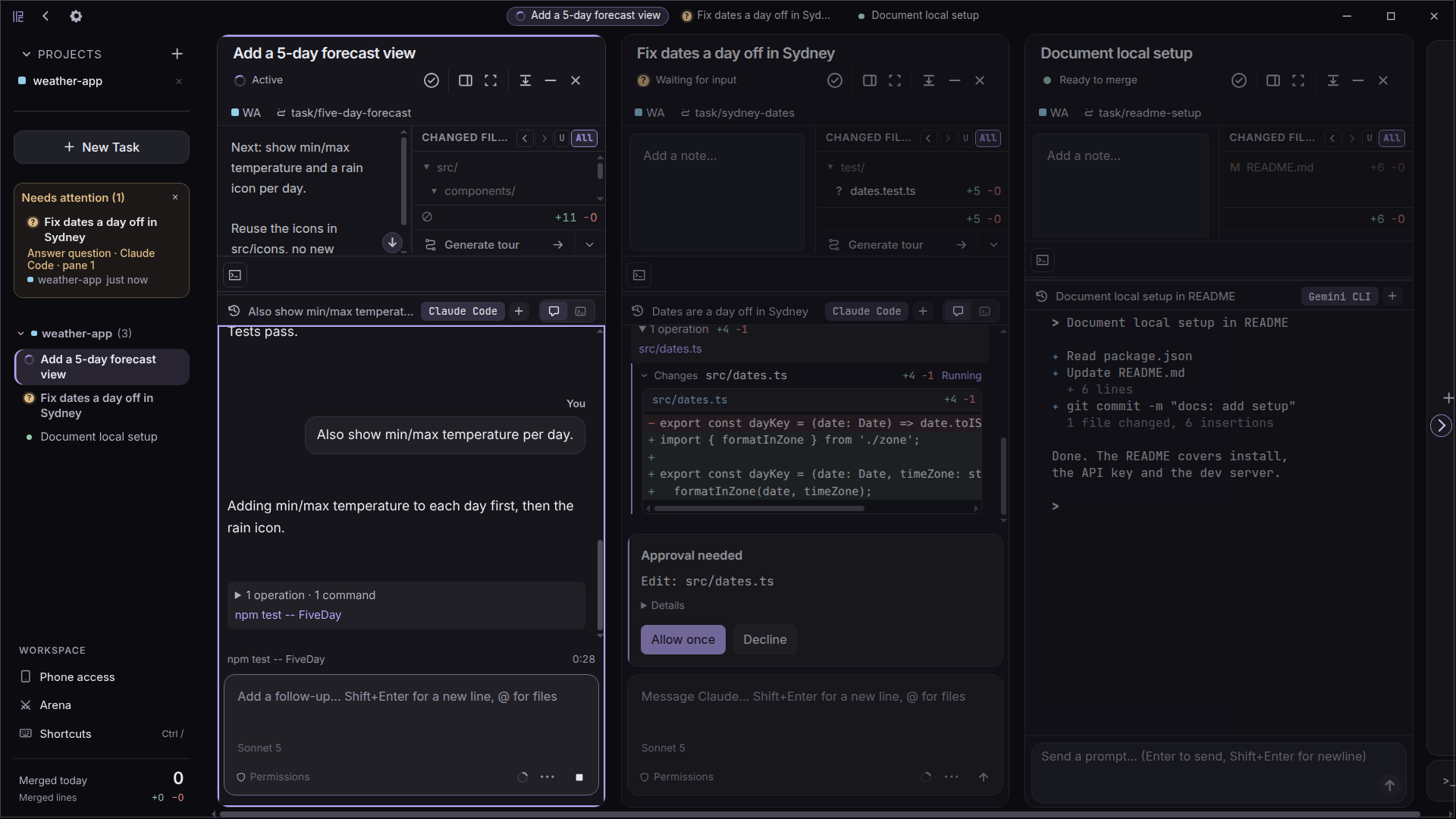
Task: Switch to Fix dates a day off tab
Action: coord(755,15)
